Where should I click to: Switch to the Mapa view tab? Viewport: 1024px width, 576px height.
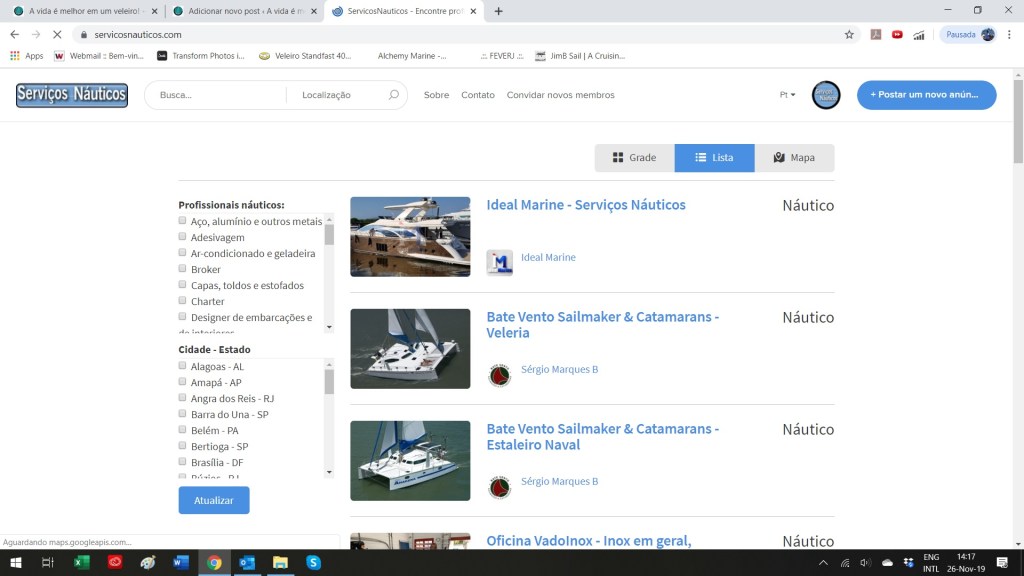[x=794, y=158]
